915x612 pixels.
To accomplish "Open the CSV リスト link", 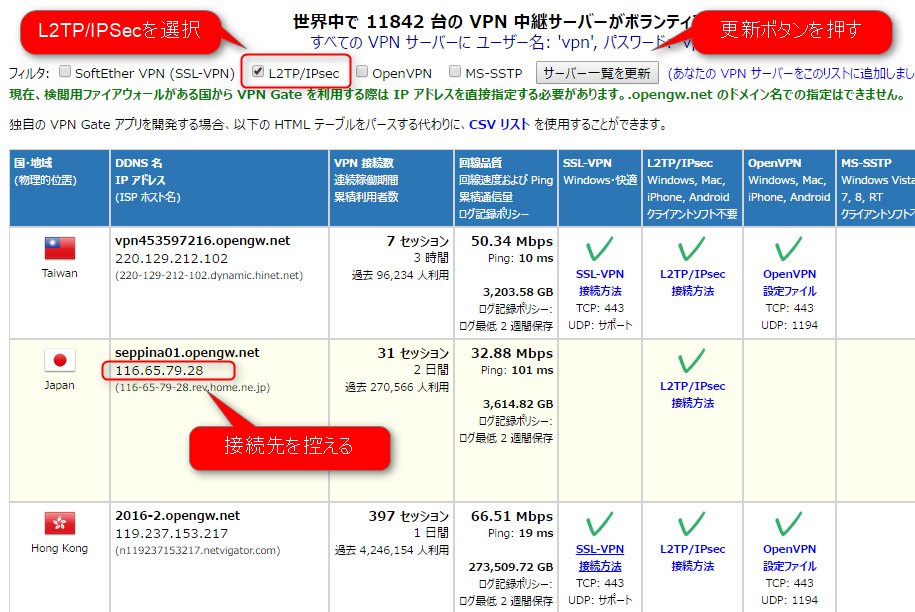I will (500, 124).
